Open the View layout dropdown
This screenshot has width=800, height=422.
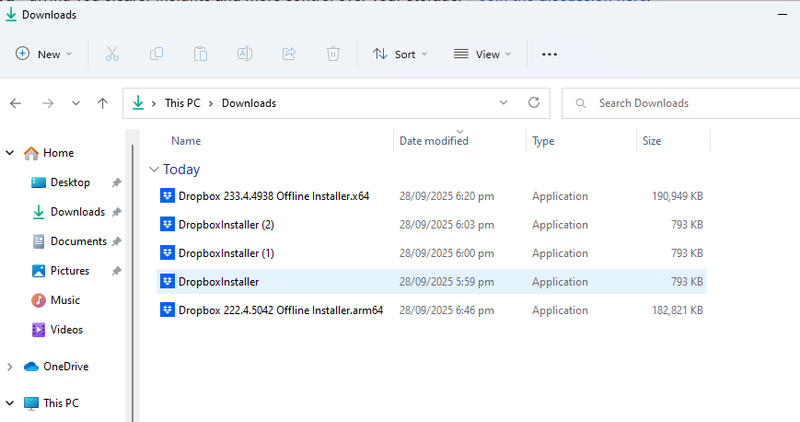click(x=482, y=54)
